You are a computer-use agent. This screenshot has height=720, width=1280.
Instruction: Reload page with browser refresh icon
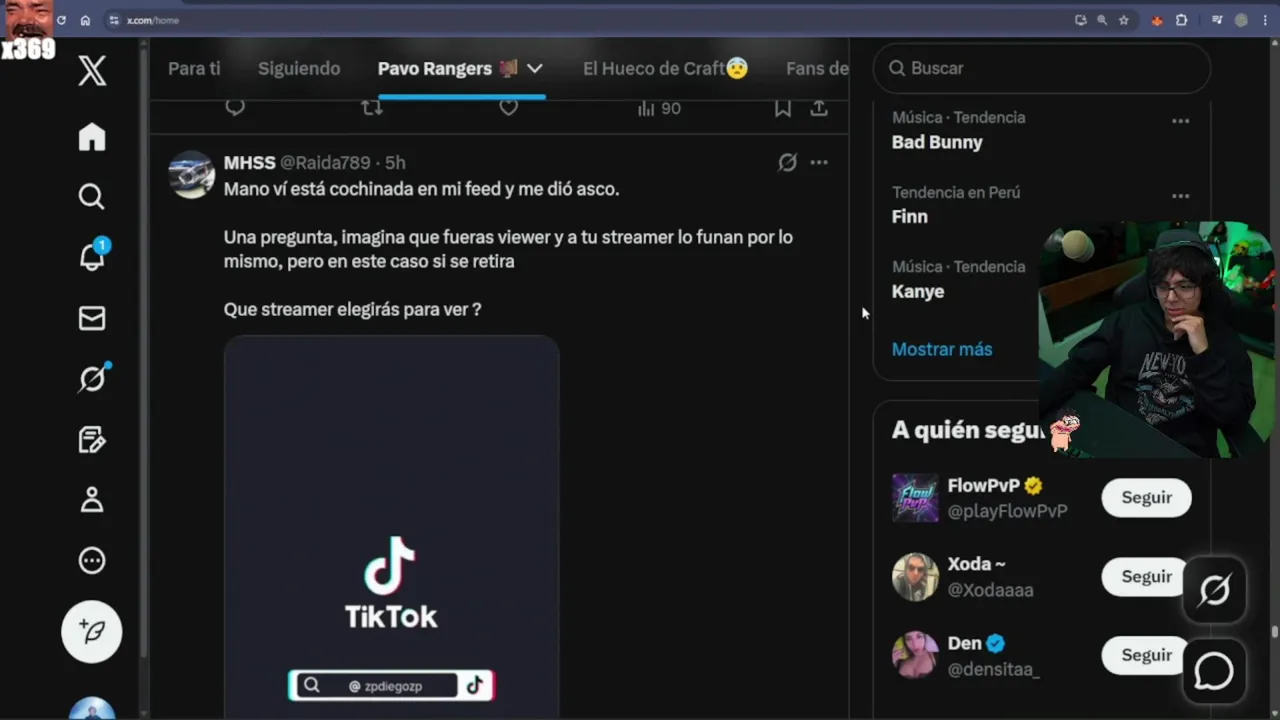(x=62, y=20)
